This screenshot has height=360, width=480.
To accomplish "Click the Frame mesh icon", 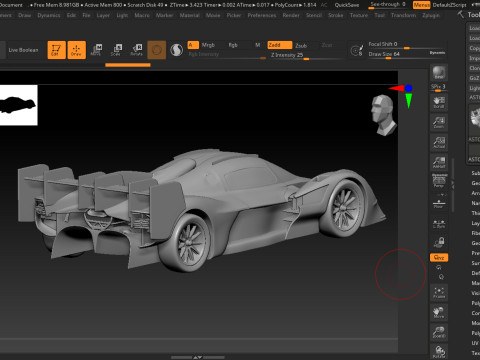I will click(439, 292).
